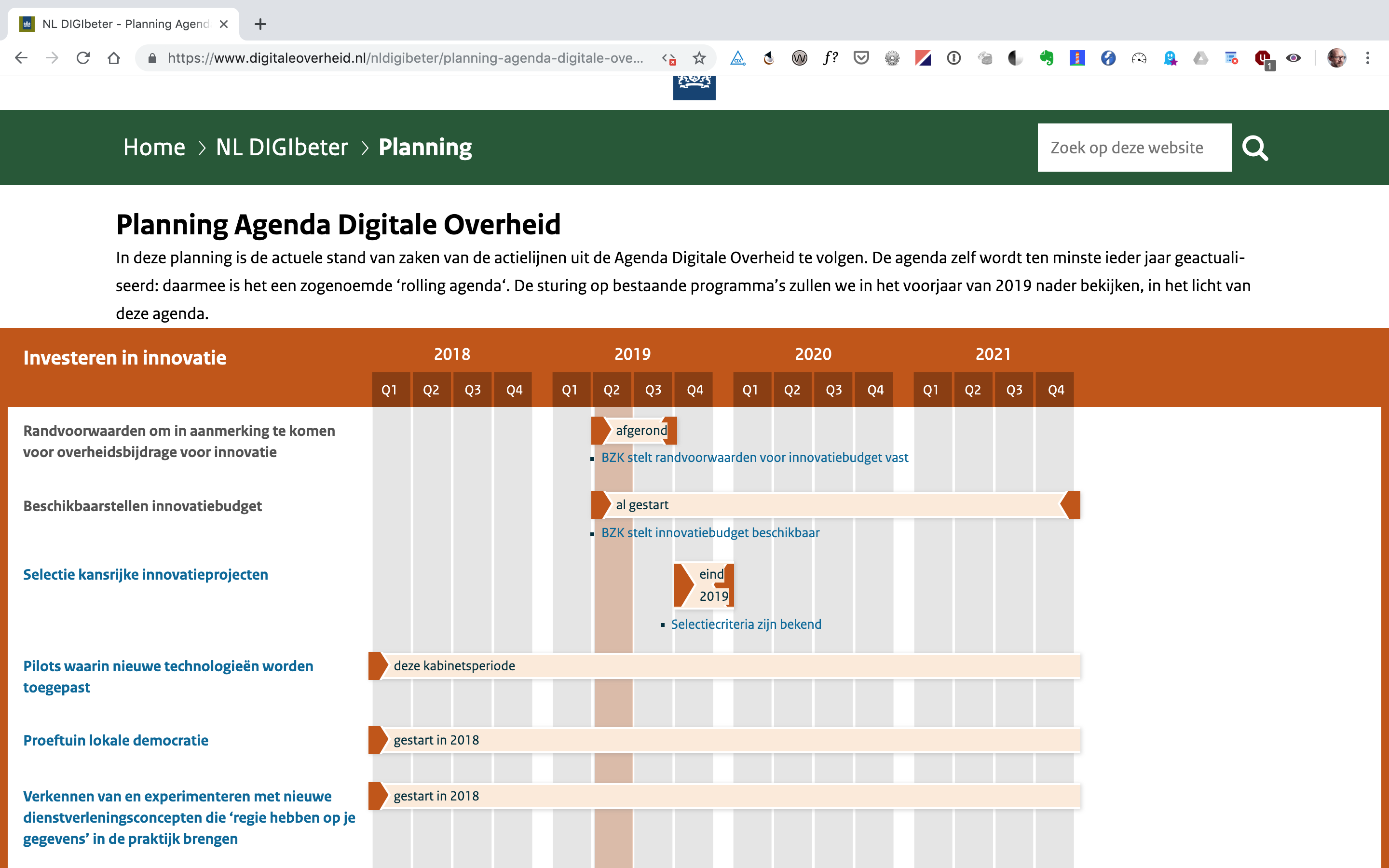Open 'Selectiecriteria zijn bekend' link

click(x=746, y=624)
